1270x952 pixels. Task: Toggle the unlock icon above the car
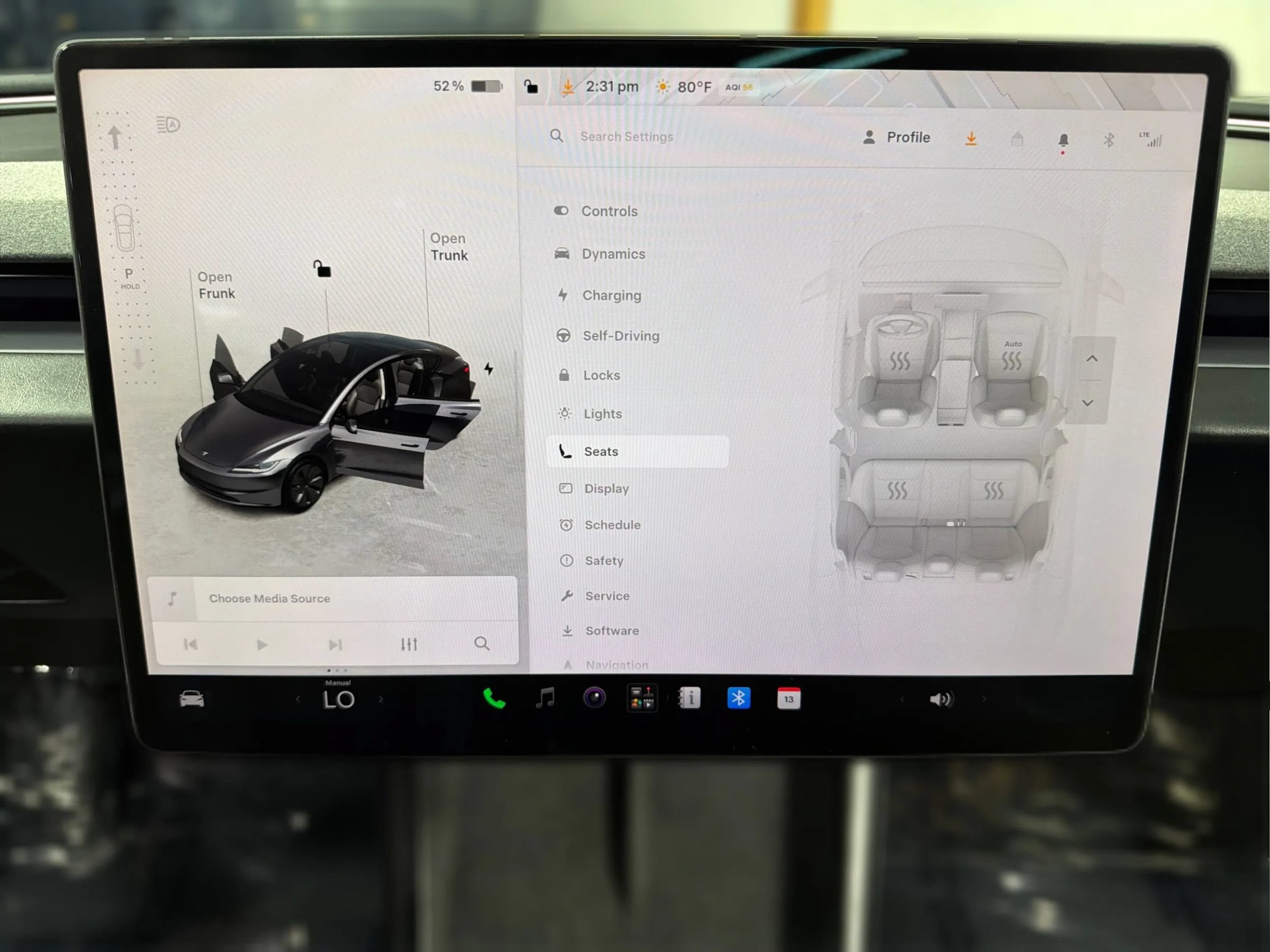click(322, 269)
